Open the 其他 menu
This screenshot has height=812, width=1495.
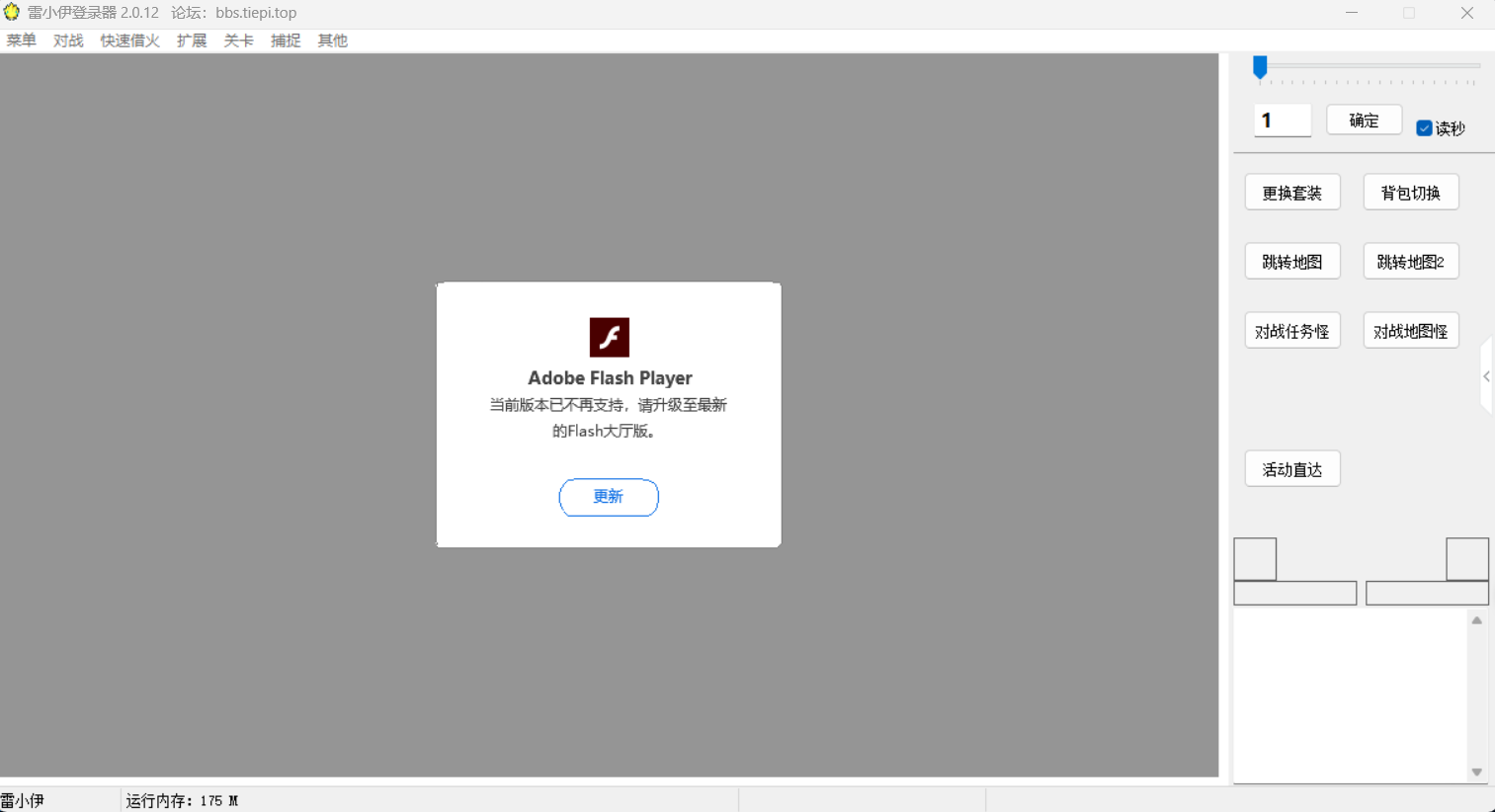click(332, 41)
